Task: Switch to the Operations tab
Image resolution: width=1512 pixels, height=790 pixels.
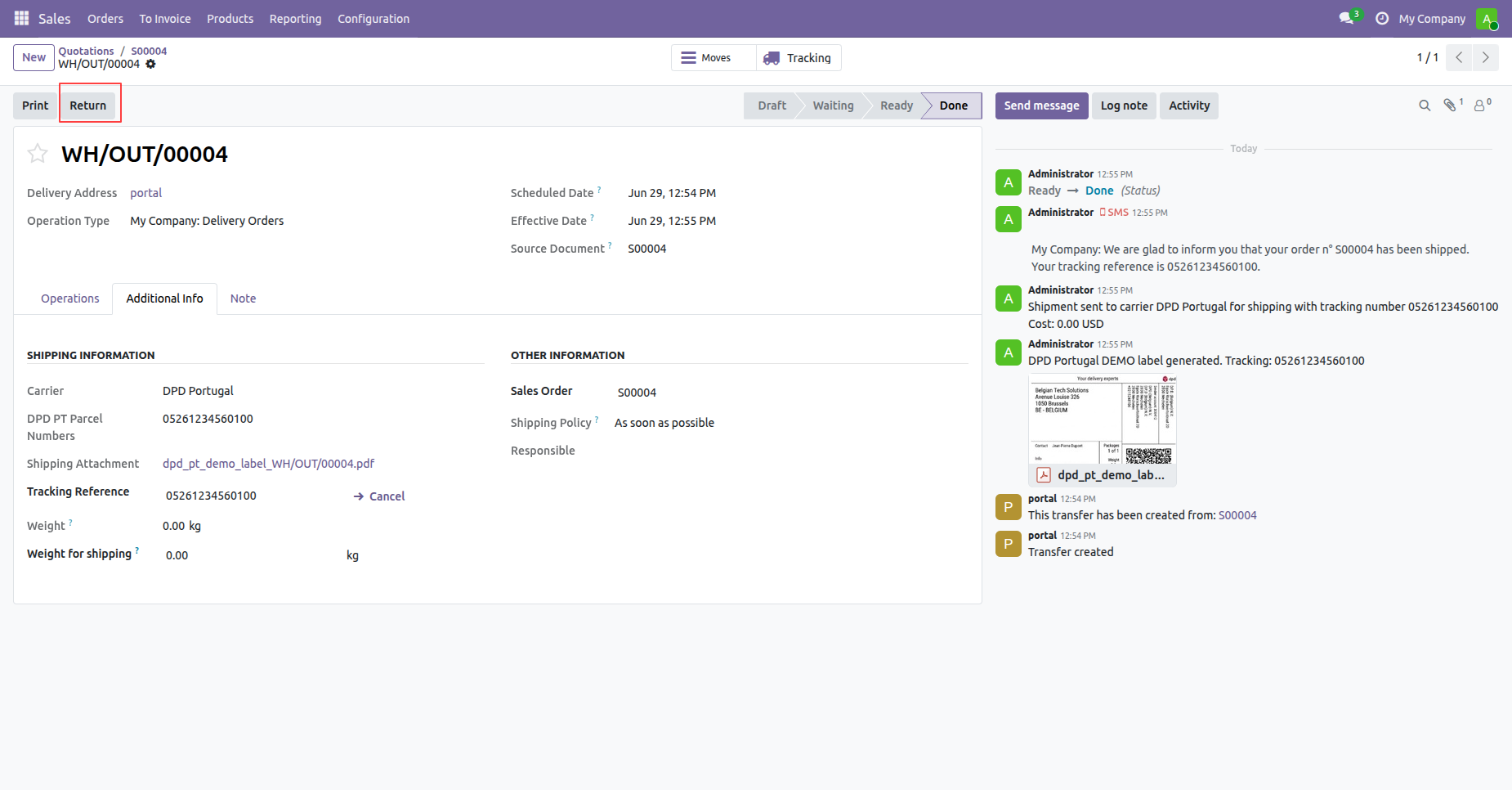Action: (x=70, y=298)
